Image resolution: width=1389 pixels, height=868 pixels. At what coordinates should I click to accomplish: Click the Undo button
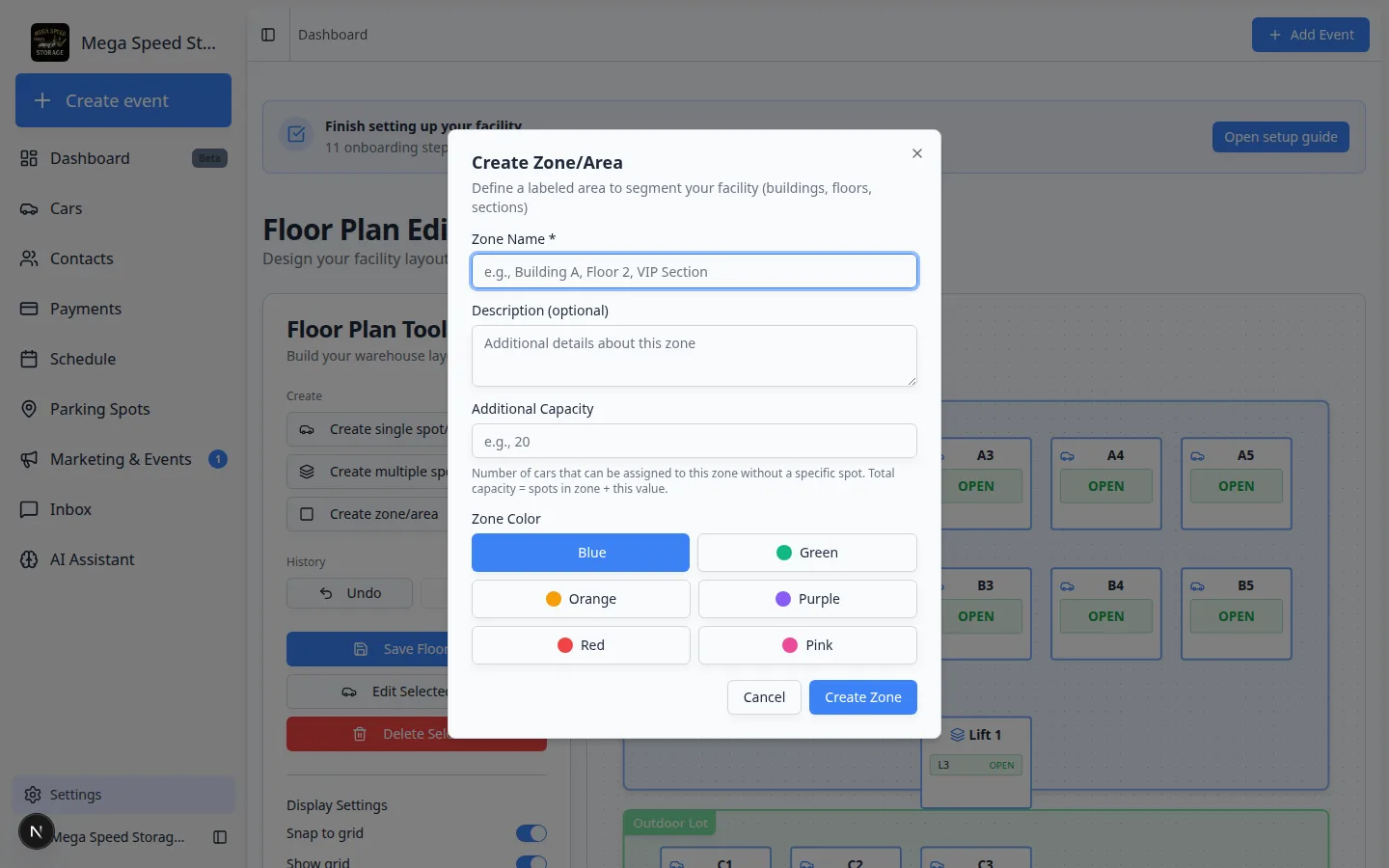coord(349,593)
